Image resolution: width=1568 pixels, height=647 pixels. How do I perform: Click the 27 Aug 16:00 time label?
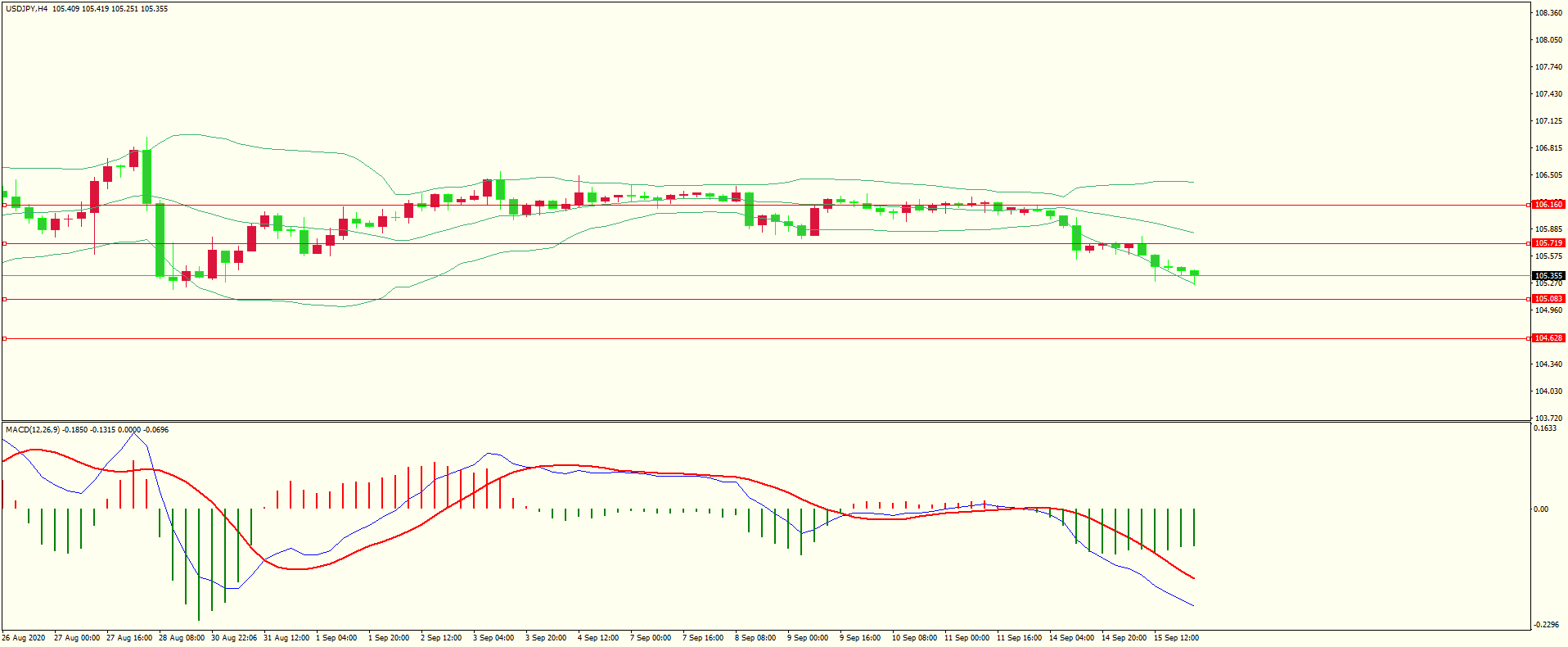click(129, 638)
